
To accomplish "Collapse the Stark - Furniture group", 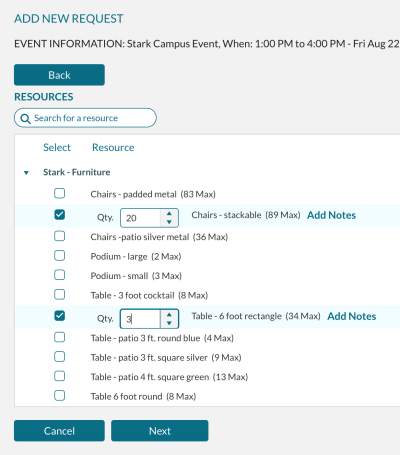I will click(26, 173).
